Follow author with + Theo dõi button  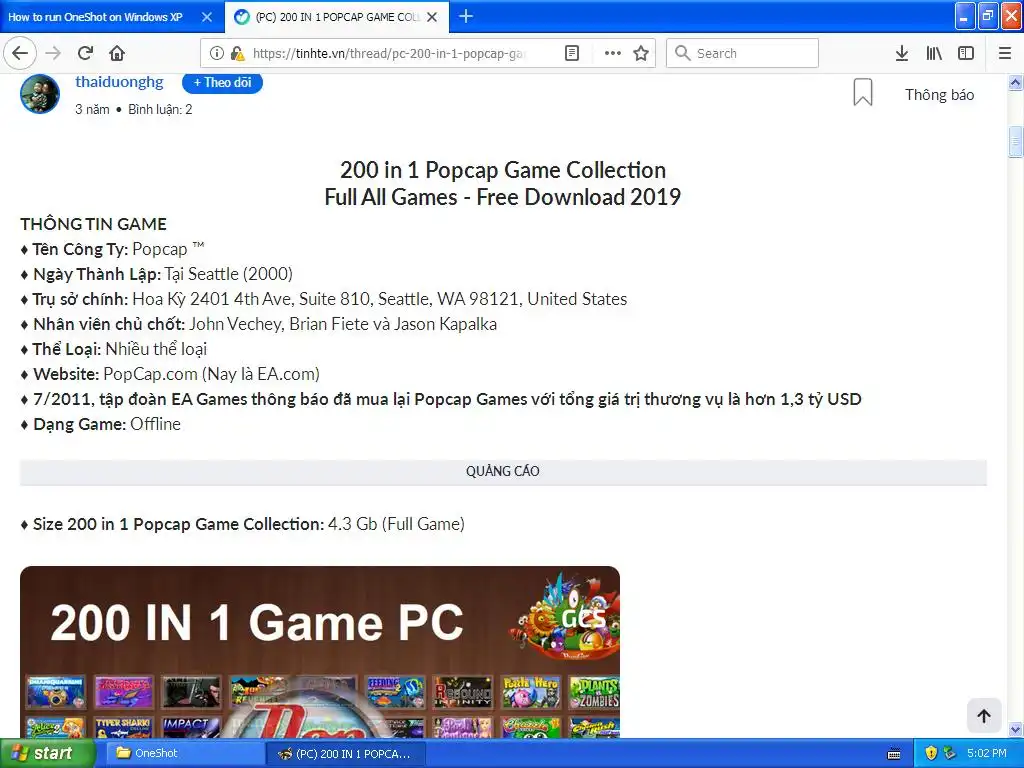[222, 82]
